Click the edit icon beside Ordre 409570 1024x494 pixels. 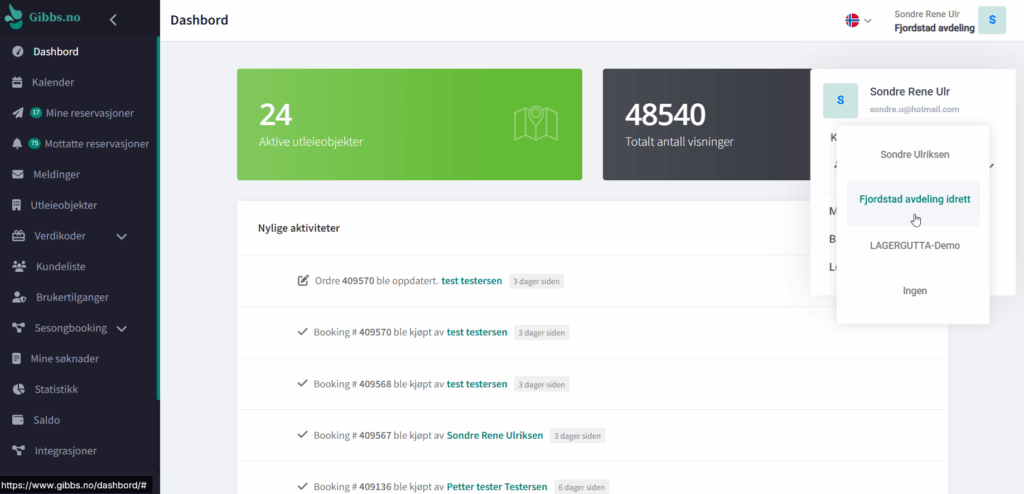point(303,281)
